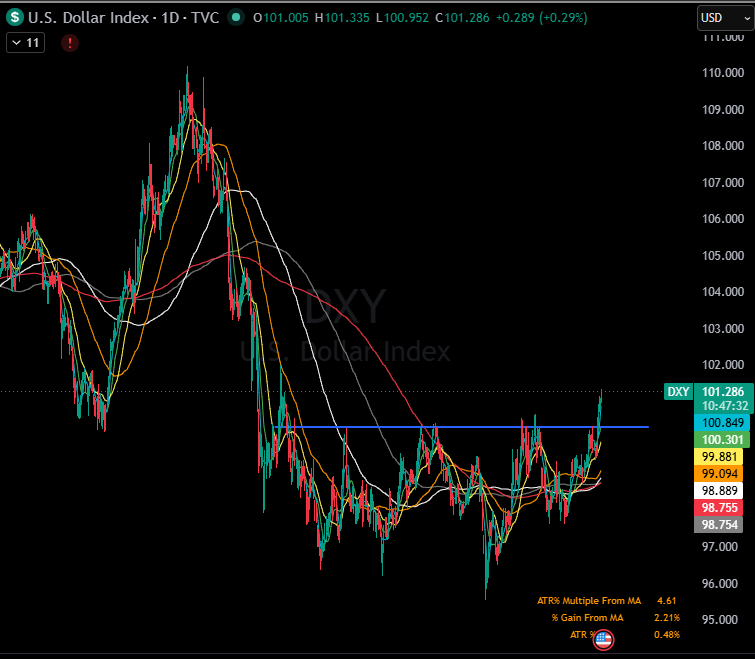The width and height of the screenshot is (755, 659).
Task: Click the low value L100.952
Action: coord(403,18)
